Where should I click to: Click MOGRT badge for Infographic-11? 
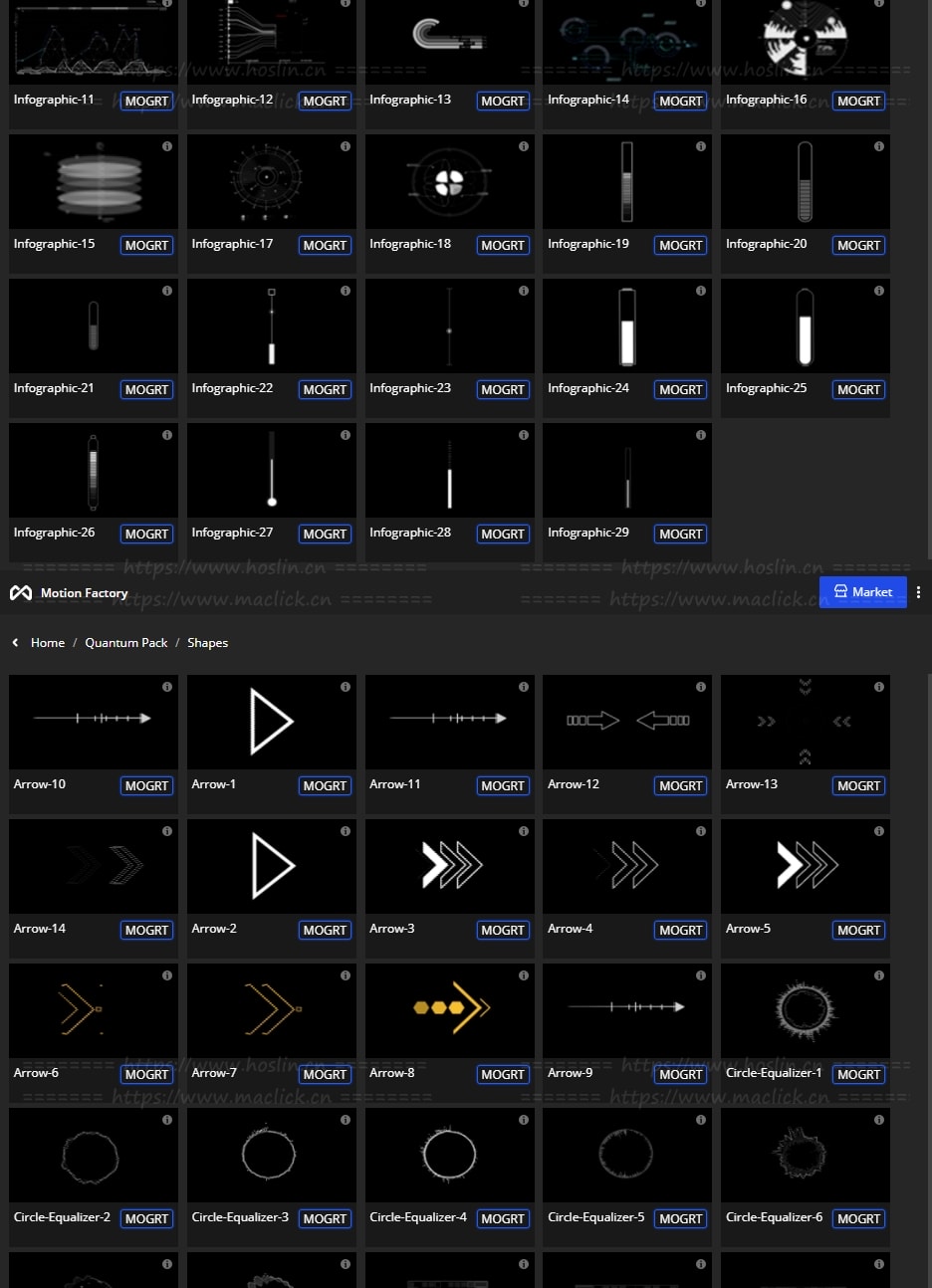tap(146, 101)
